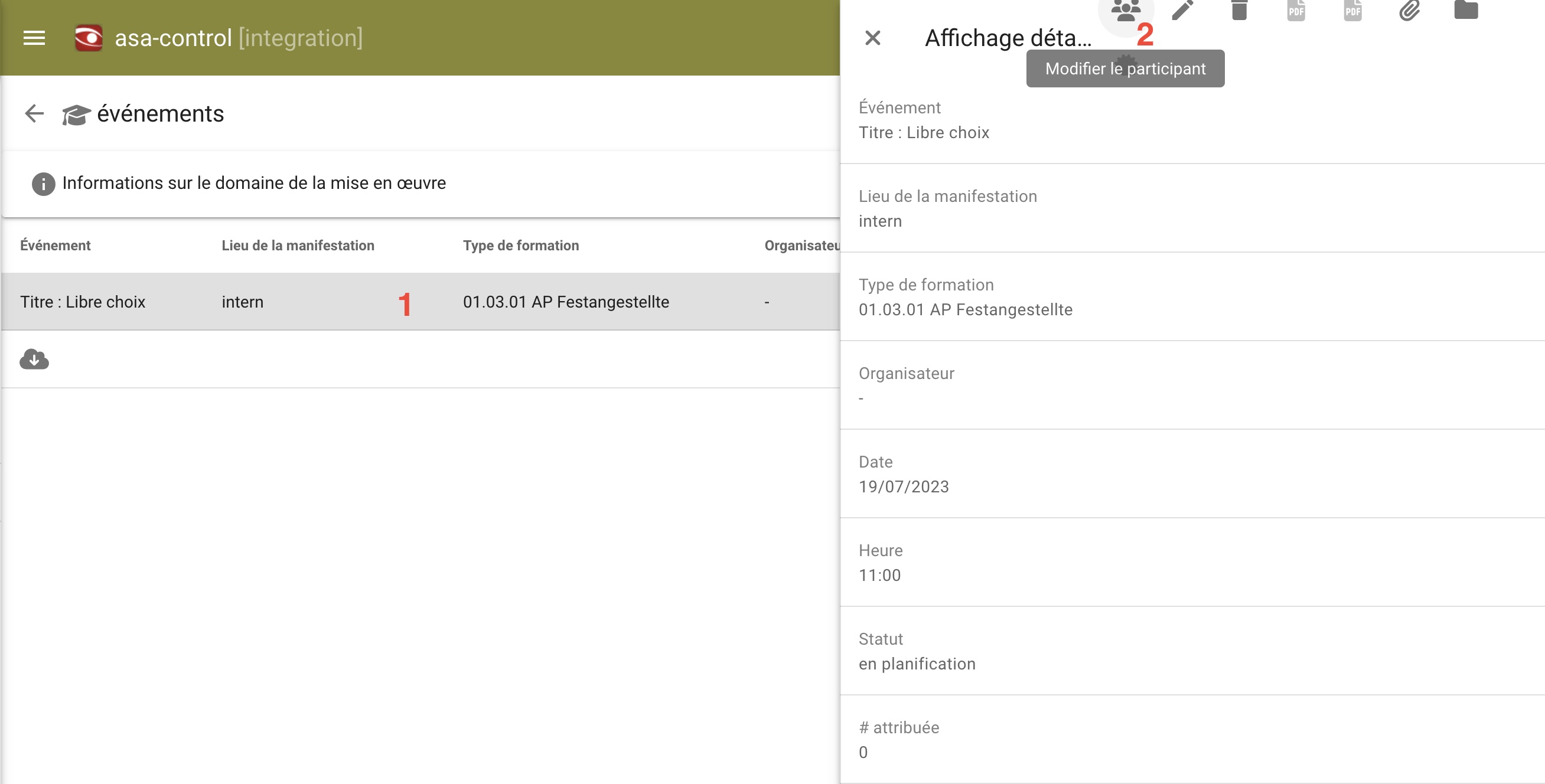
Task: Click the second PDF export icon
Action: 1352,10
